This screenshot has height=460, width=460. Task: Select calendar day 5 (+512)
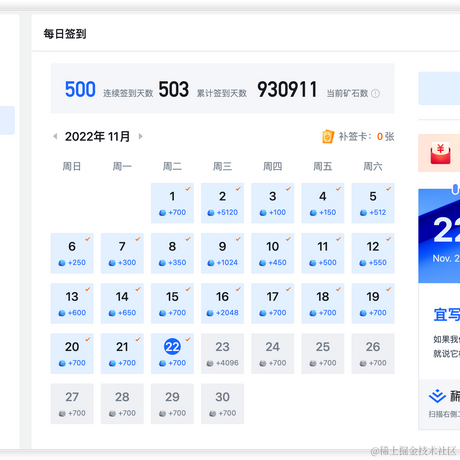[373, 203]
